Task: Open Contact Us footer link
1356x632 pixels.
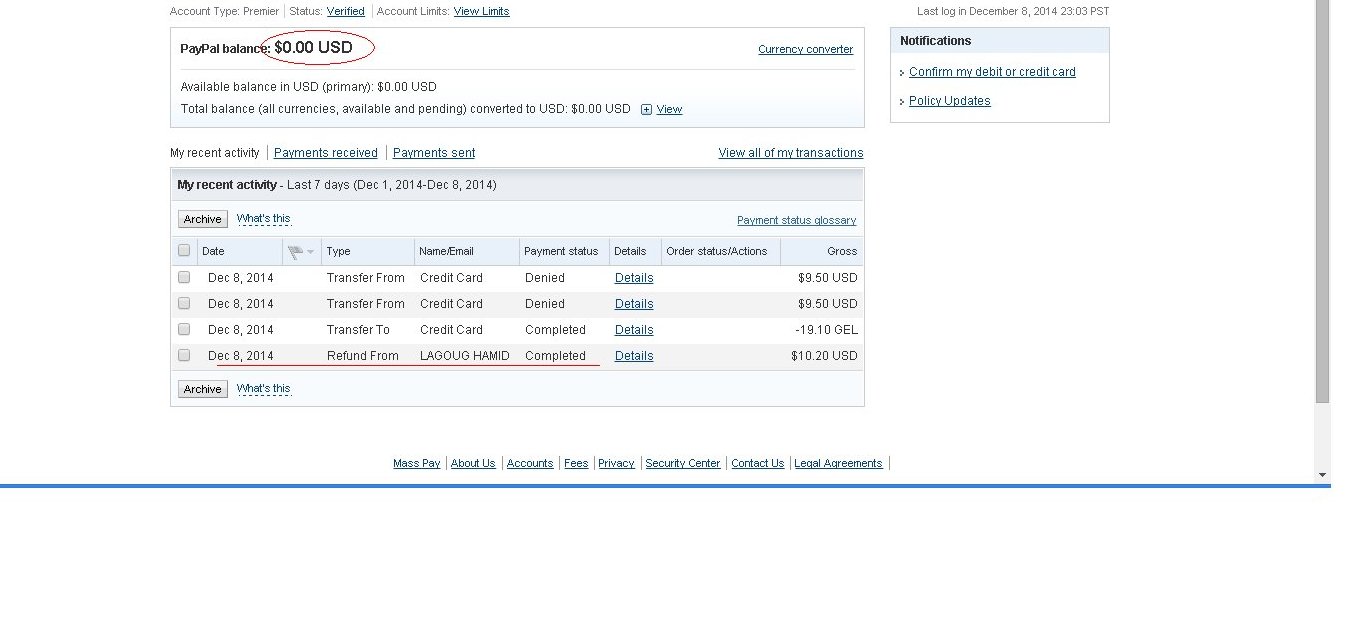Action: [758, 463]
